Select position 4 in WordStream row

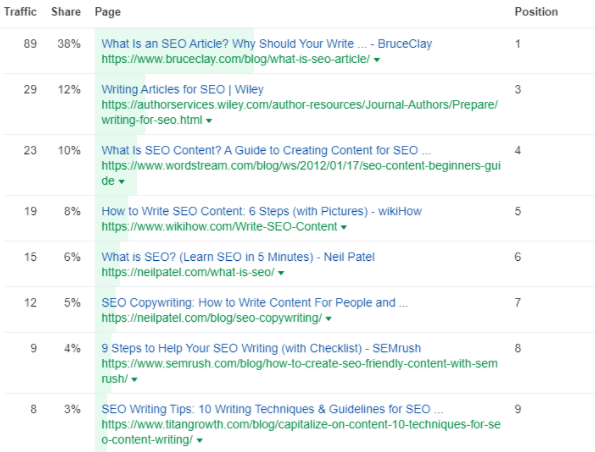pos(518,150)
